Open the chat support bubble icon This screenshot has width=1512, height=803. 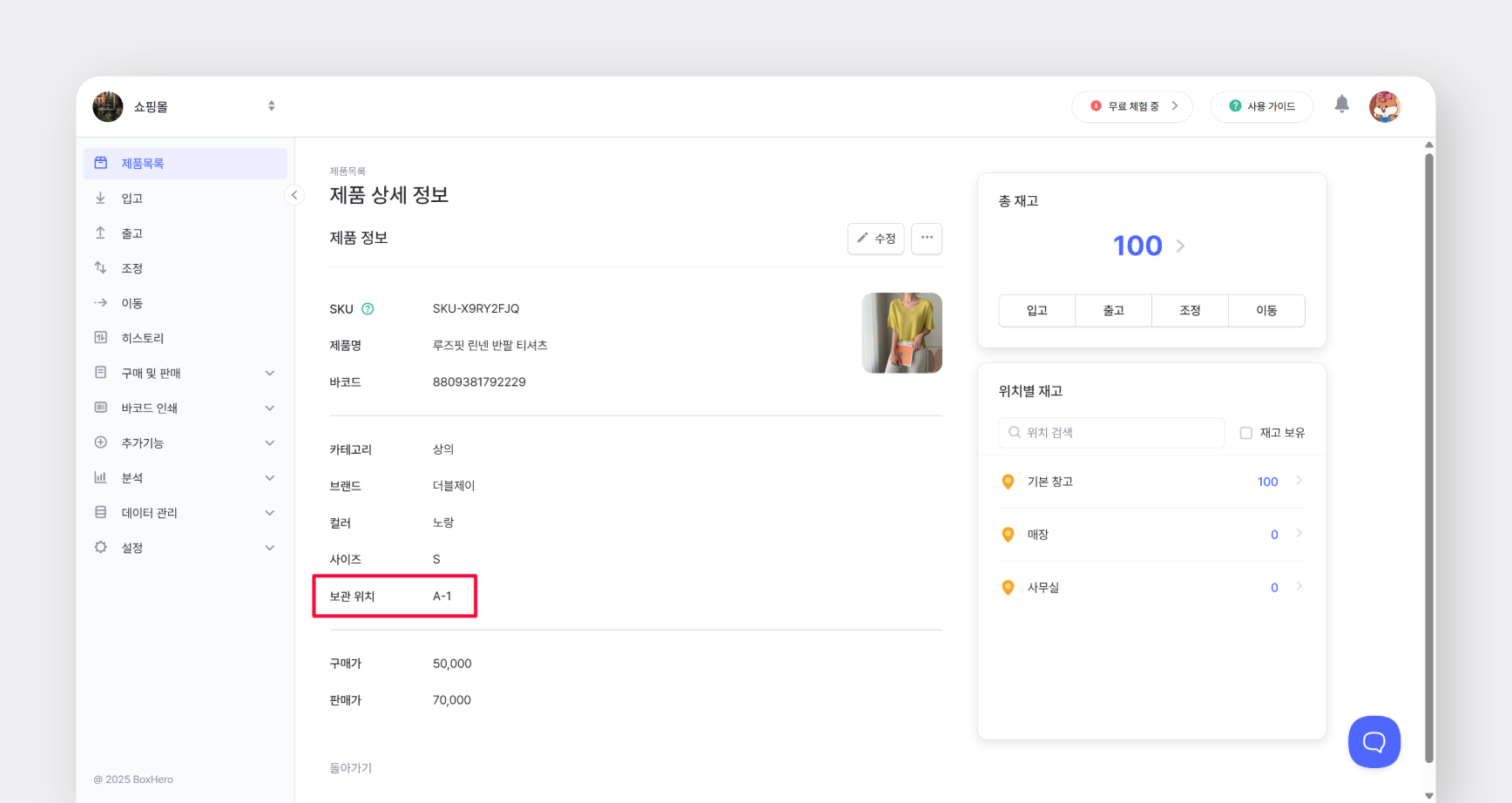1374,741
